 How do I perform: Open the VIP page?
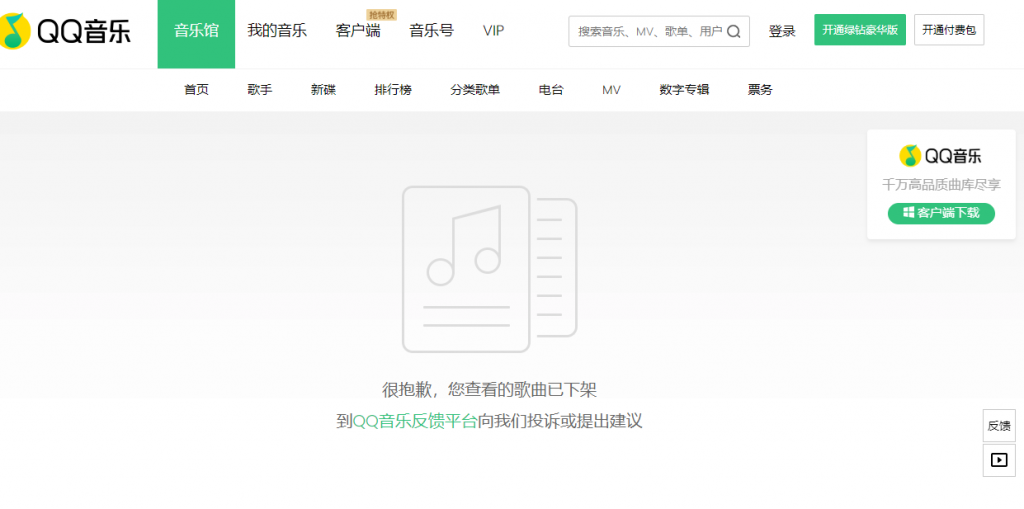(x=493, y=31)
